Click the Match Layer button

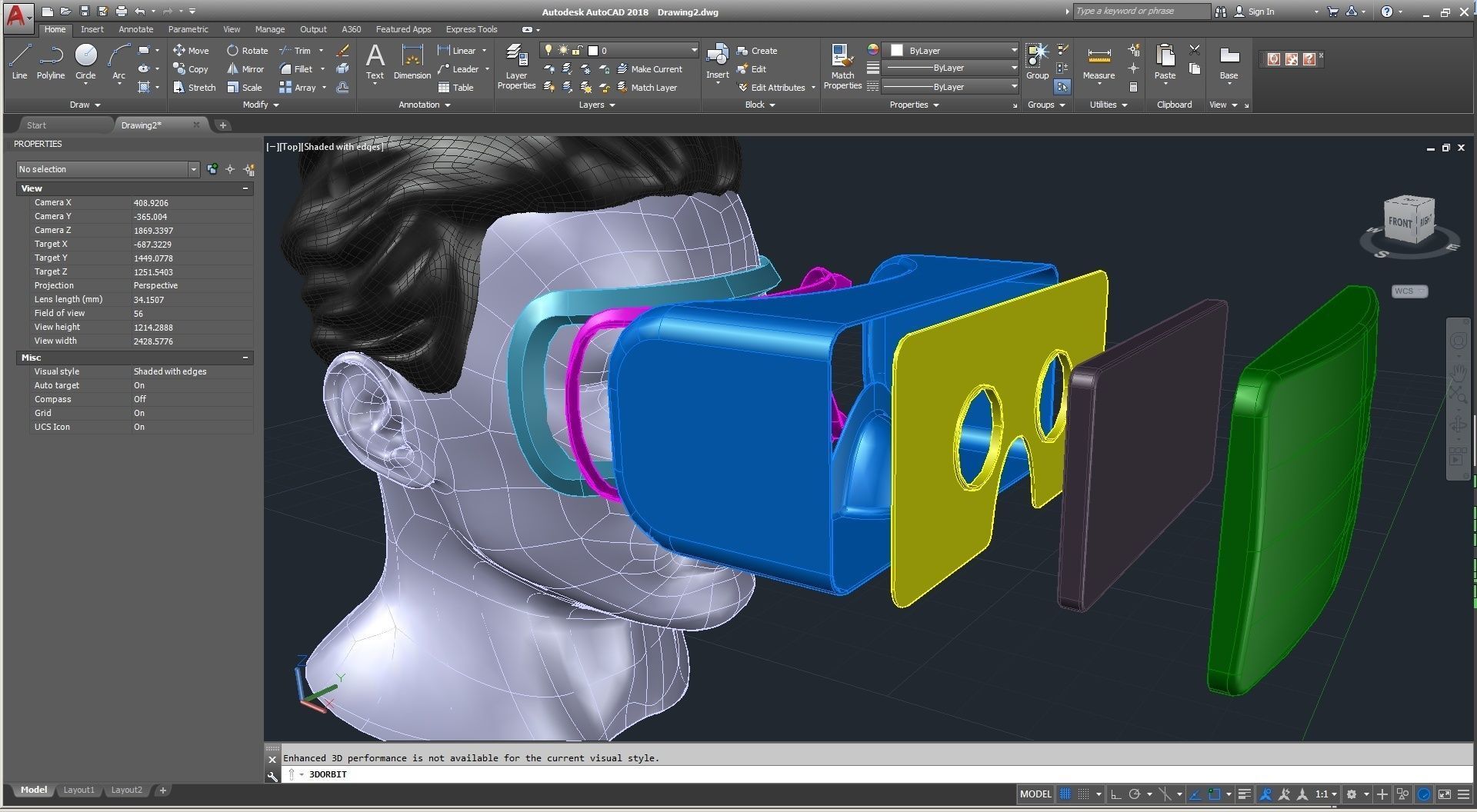click(646, 88)
